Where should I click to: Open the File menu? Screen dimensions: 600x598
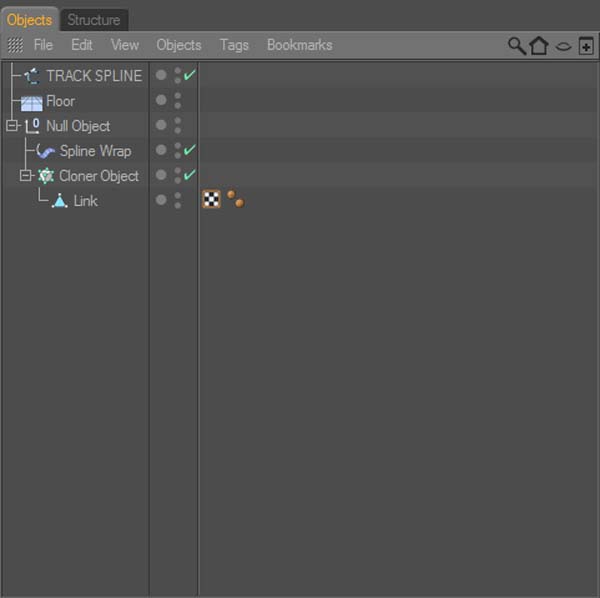click(x=43, y=45)
